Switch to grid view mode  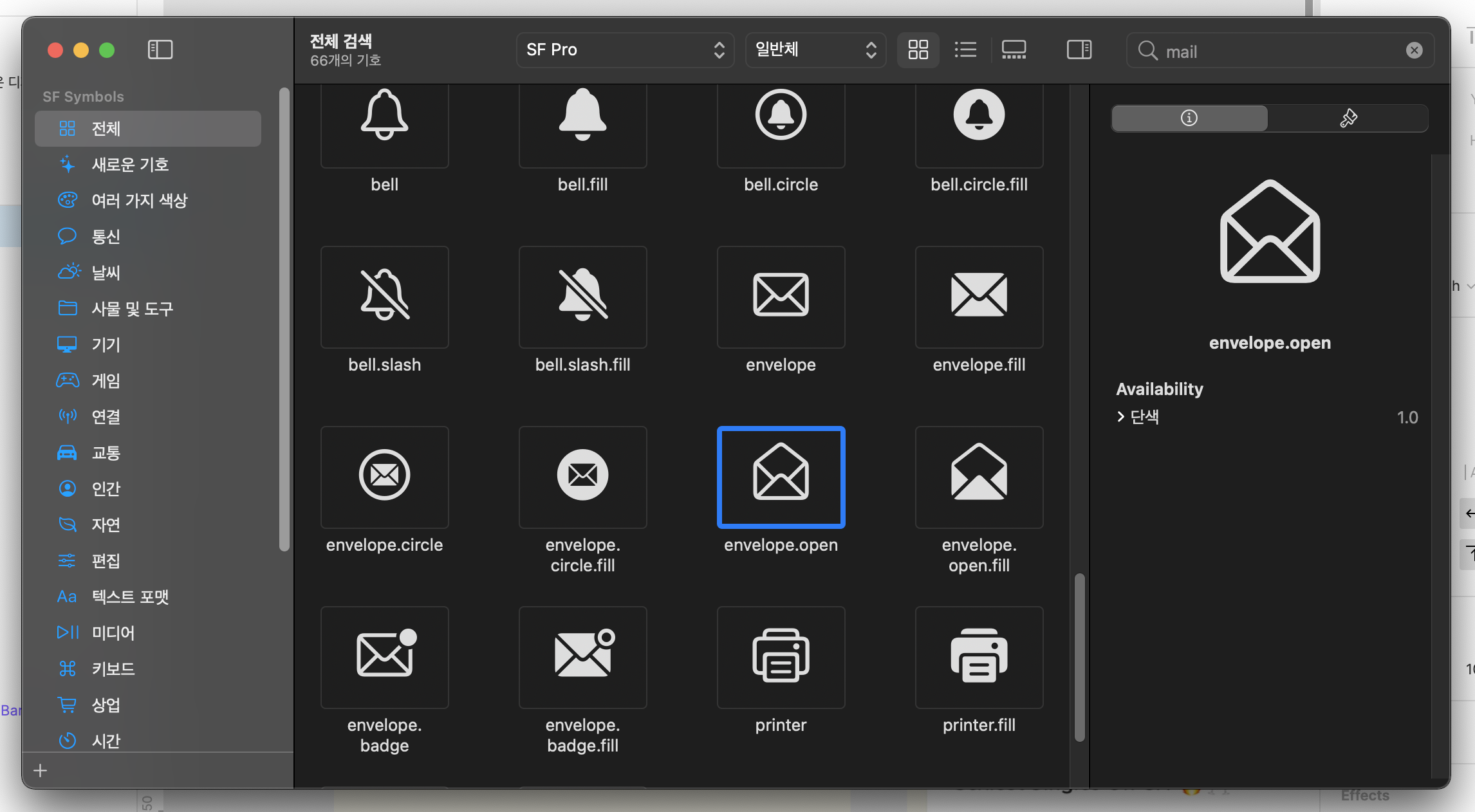(918, 50)
